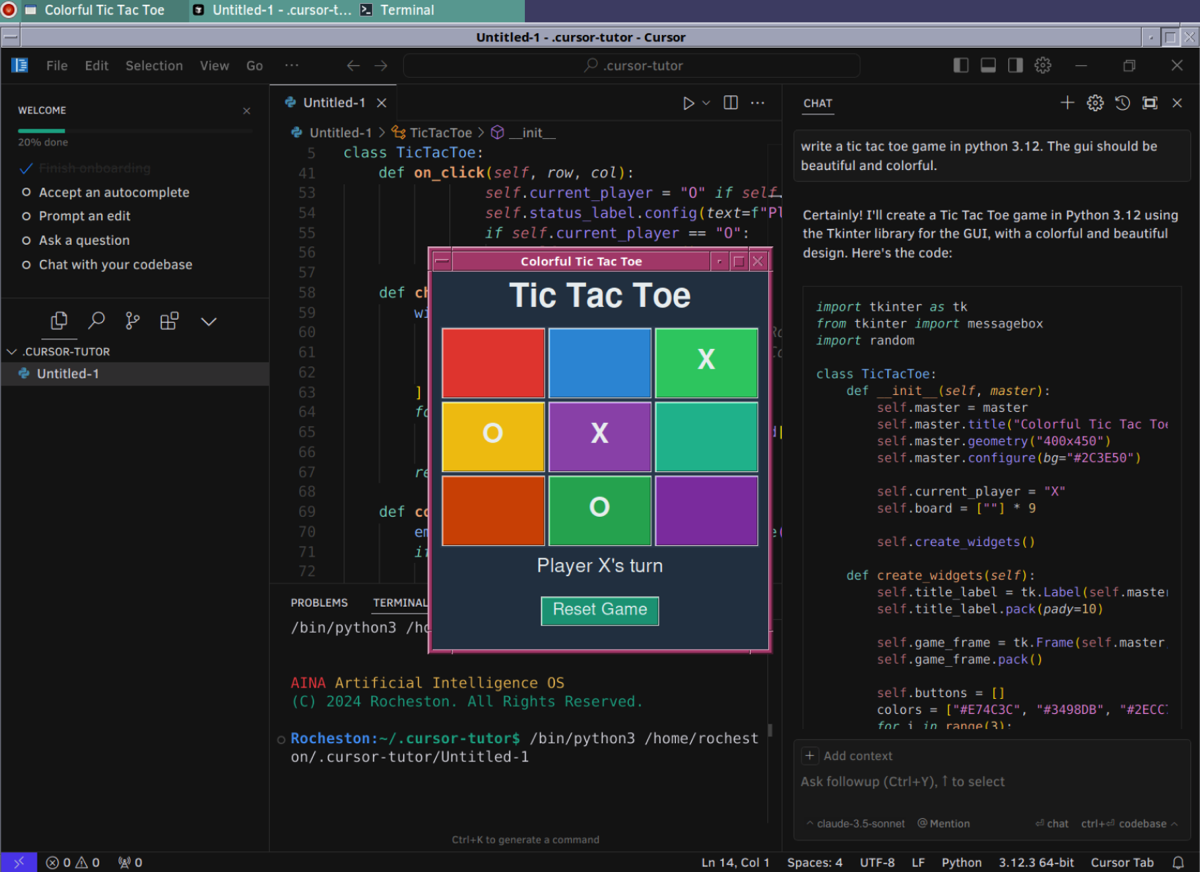Open the Search view icon in sidebar

96,321
